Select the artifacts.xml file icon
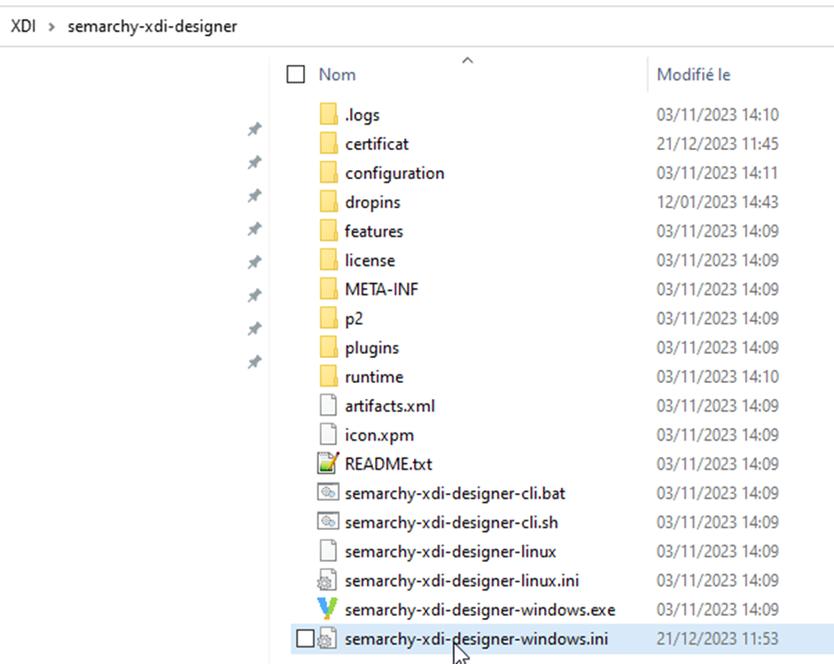Image resolution: width=834 pixels, height=664 pixels. 327,405
